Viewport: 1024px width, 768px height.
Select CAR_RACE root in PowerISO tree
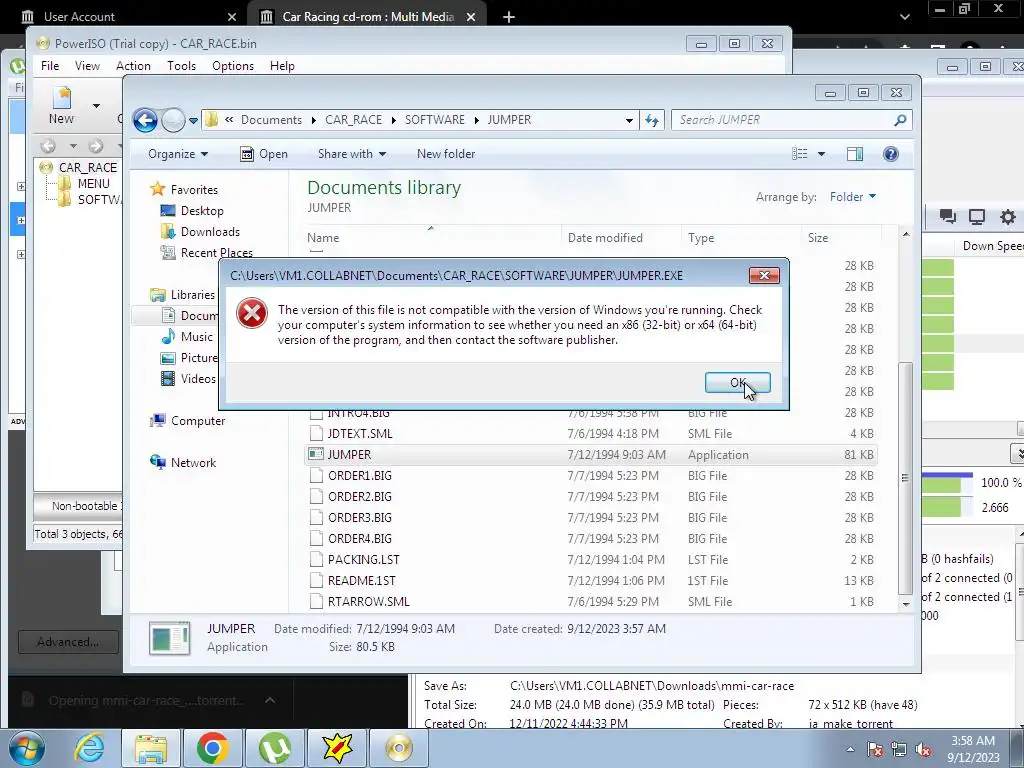88,168
